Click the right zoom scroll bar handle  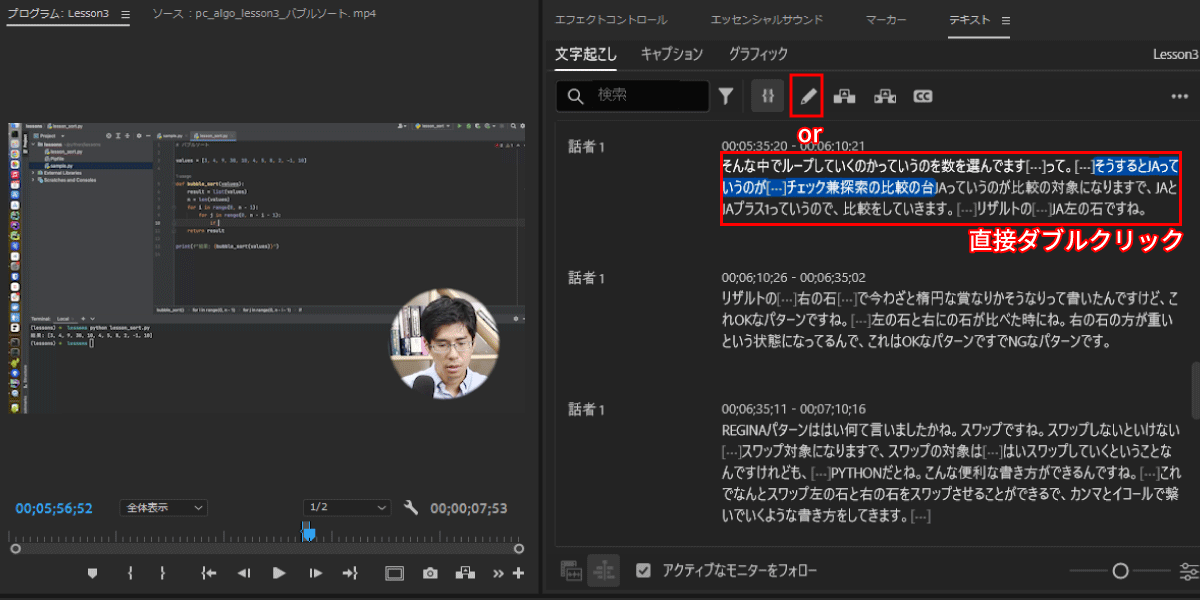(x=518, y=548)
